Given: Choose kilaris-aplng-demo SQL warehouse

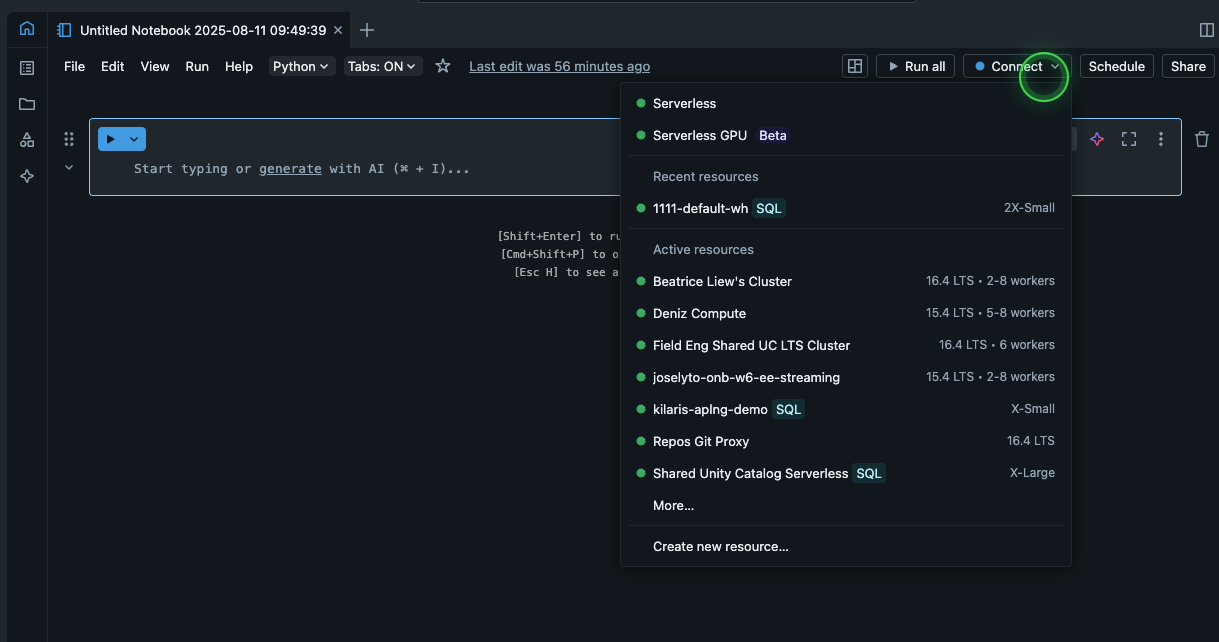Looking at the screenshot, I should [x=846, y=409].
